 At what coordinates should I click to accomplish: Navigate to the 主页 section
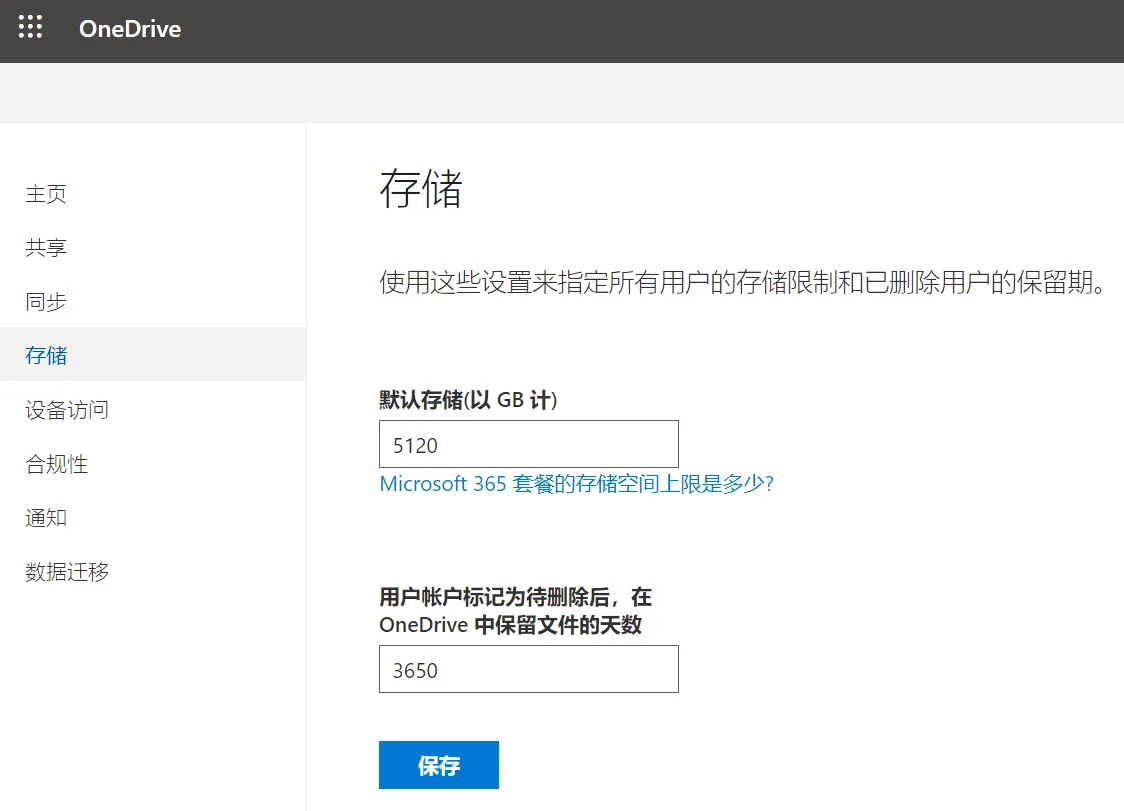click(45, 194)
